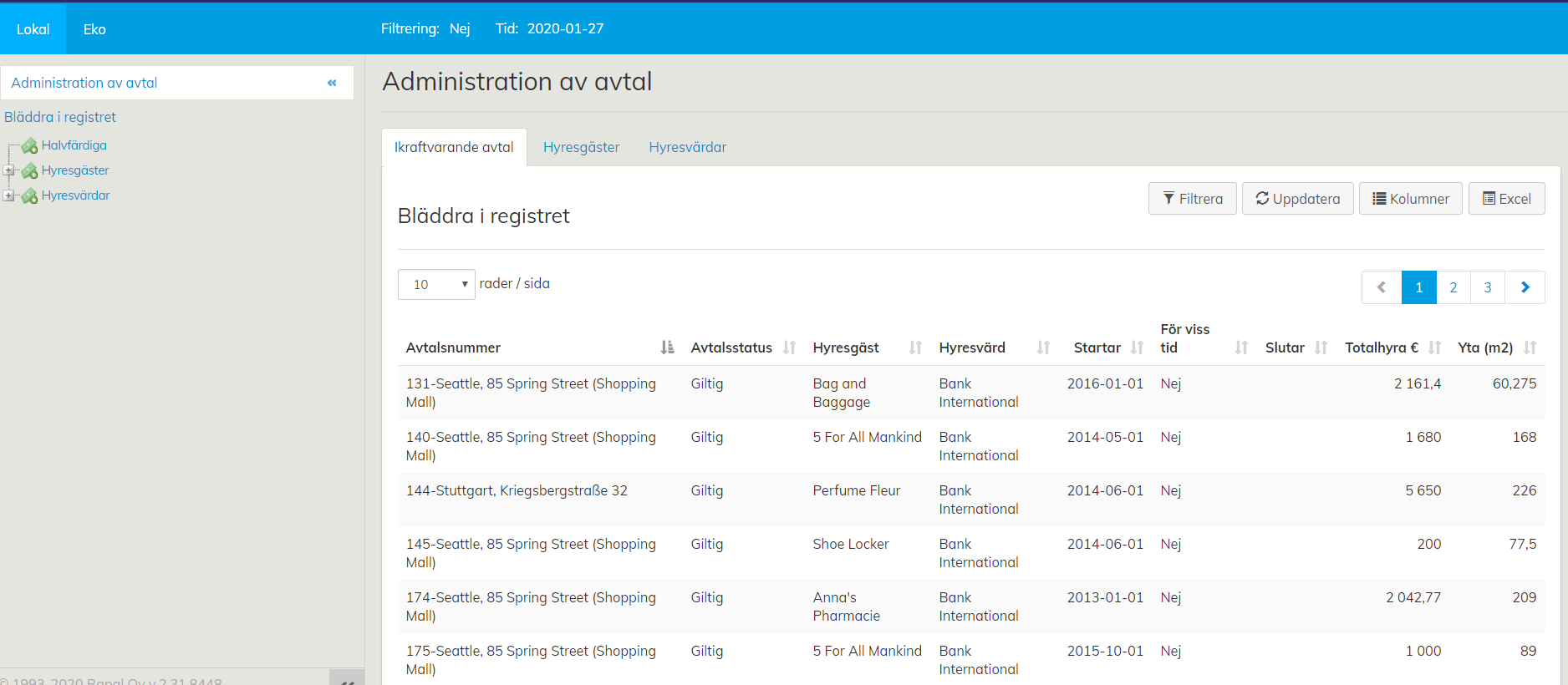
Task: Sort table by Yta (m2) sort arrows
Action: click(x=1530, y=348)
